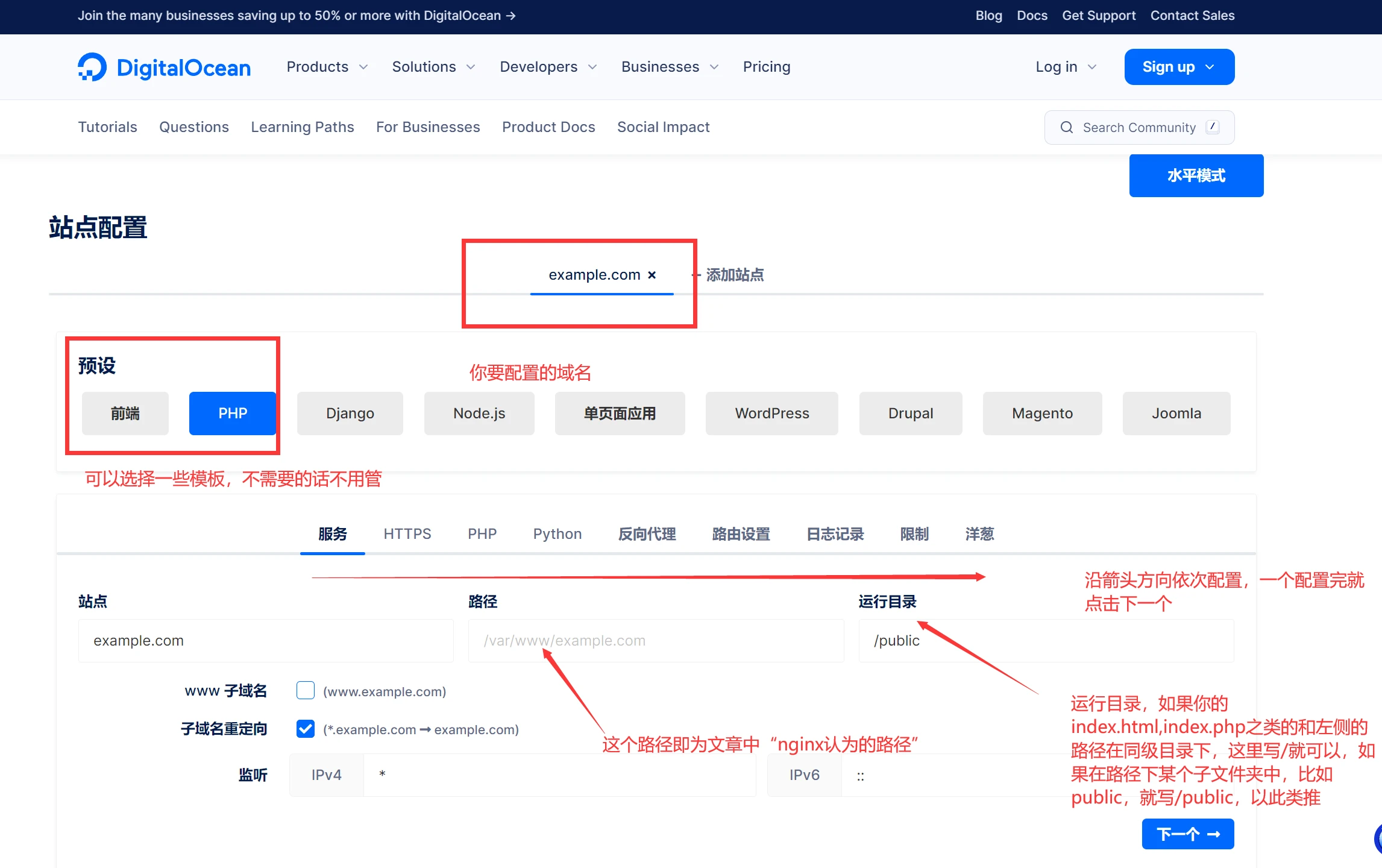The height and width of the screenshot is (868, 1382).
Task: Uncheck subdomain redirect checkbox
Action: pos(305,729)
